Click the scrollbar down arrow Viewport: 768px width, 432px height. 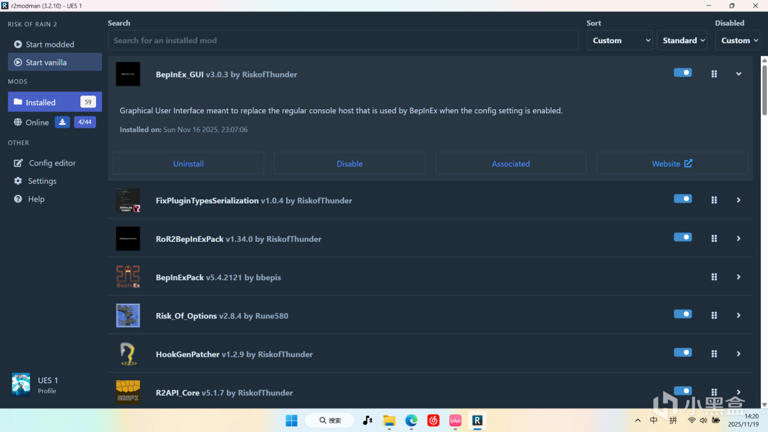tap(764, 405)
